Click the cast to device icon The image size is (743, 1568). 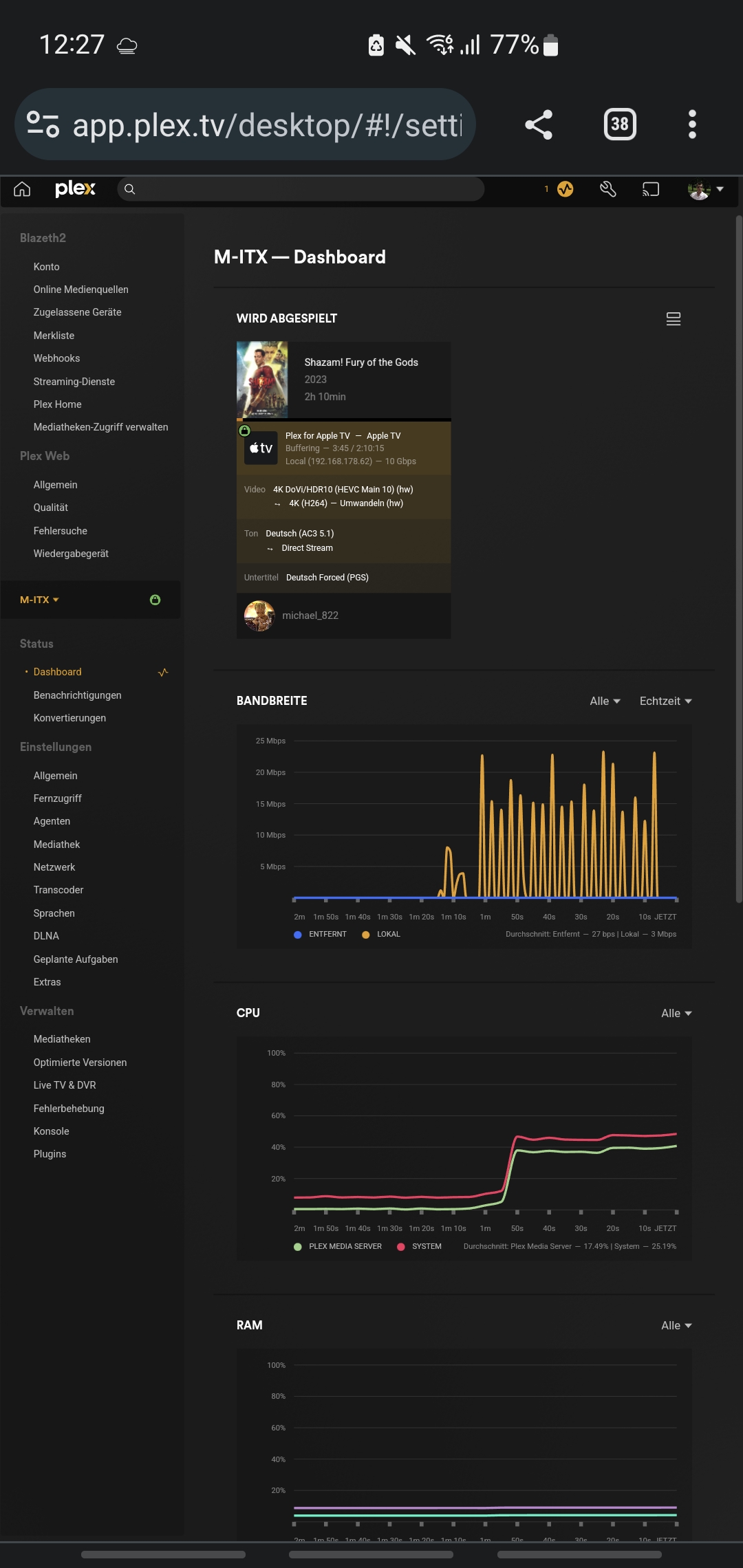coord(651,189)
